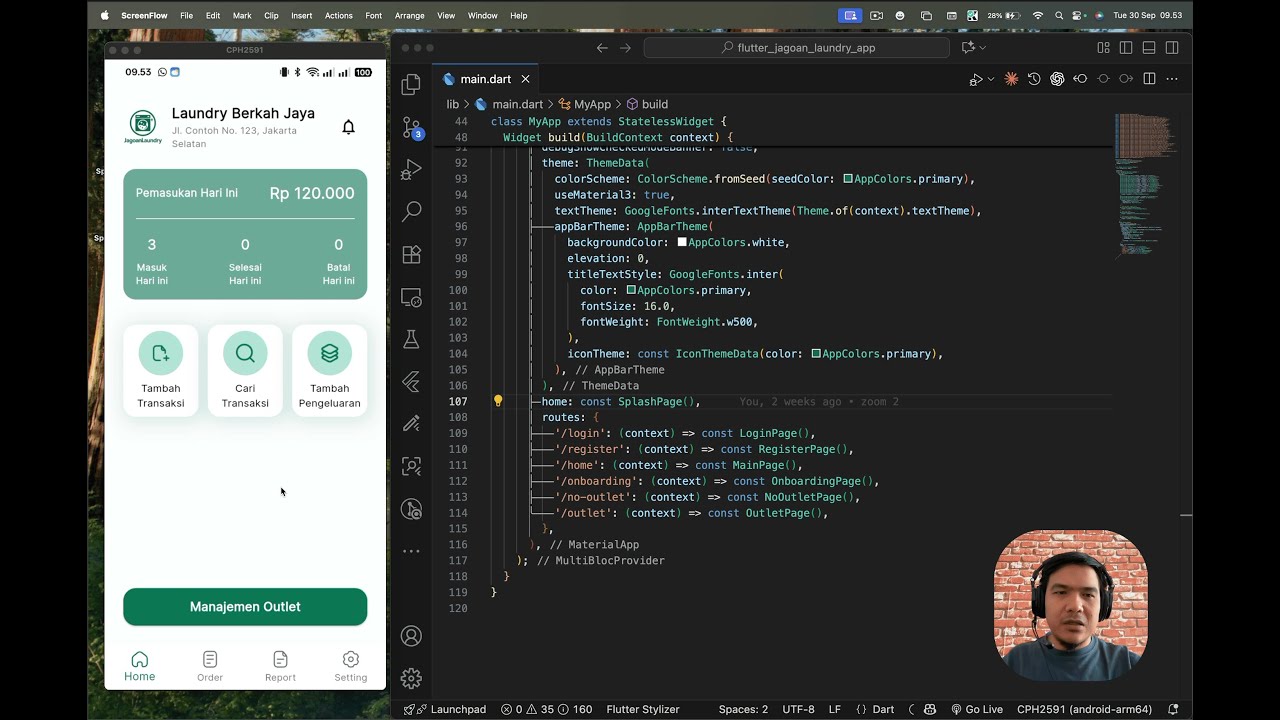Toggle the bottom panel layout
The height and width of the screenshot is (720, 1280).
(1149, 47)
